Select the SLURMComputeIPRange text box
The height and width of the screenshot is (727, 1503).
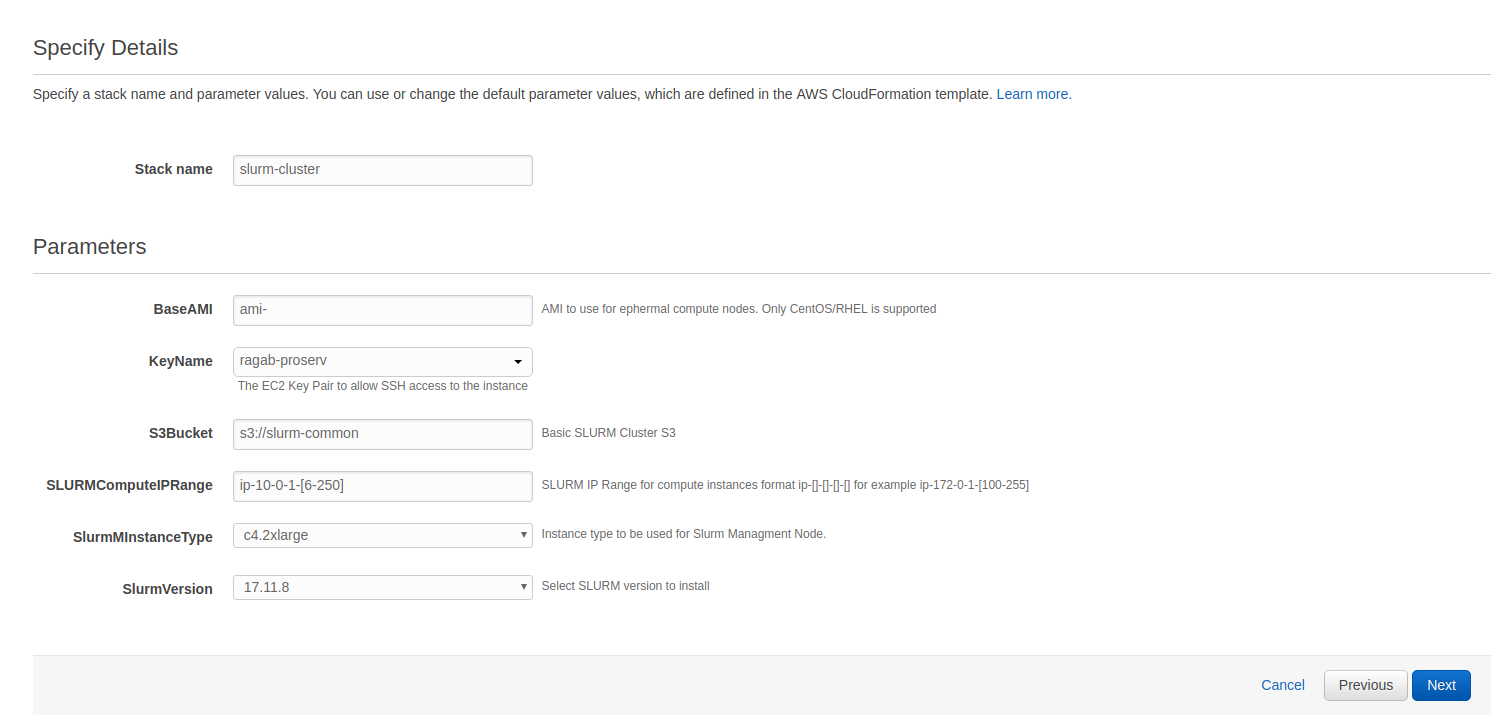click(x=382, y=486)
